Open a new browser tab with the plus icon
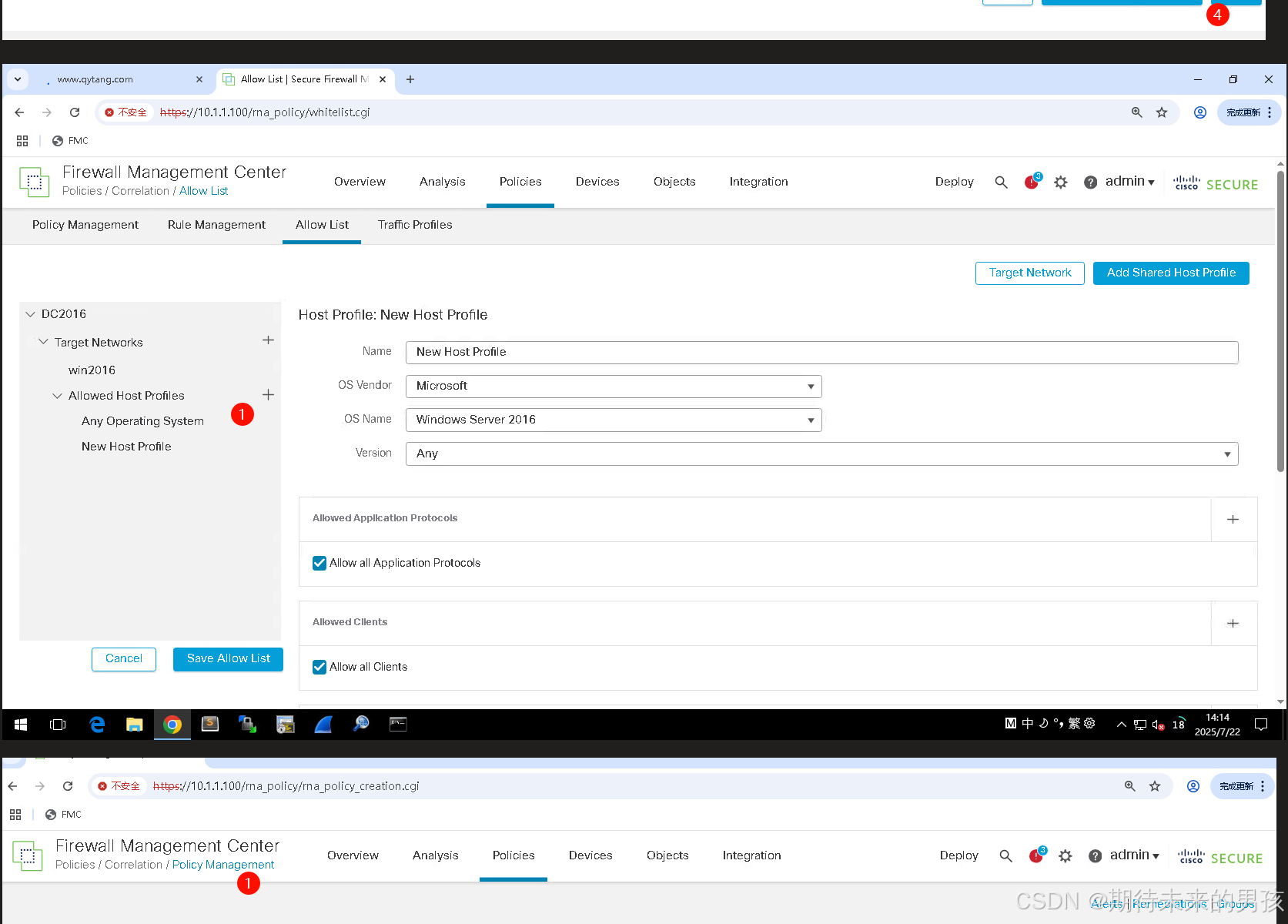 tap(410, 79)
